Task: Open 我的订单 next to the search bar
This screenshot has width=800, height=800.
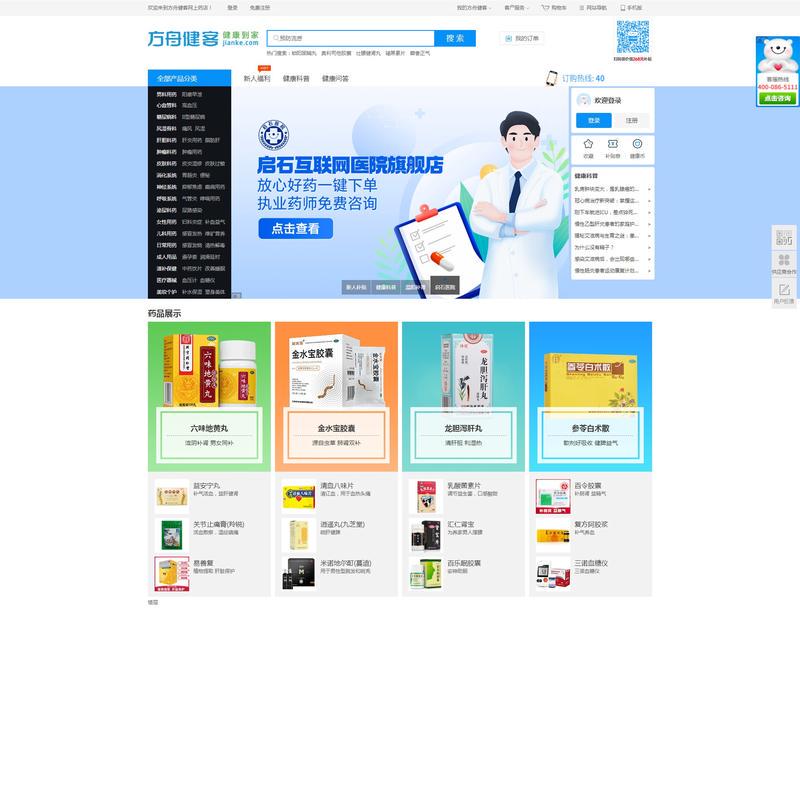Action: click(x=521, y=38)
